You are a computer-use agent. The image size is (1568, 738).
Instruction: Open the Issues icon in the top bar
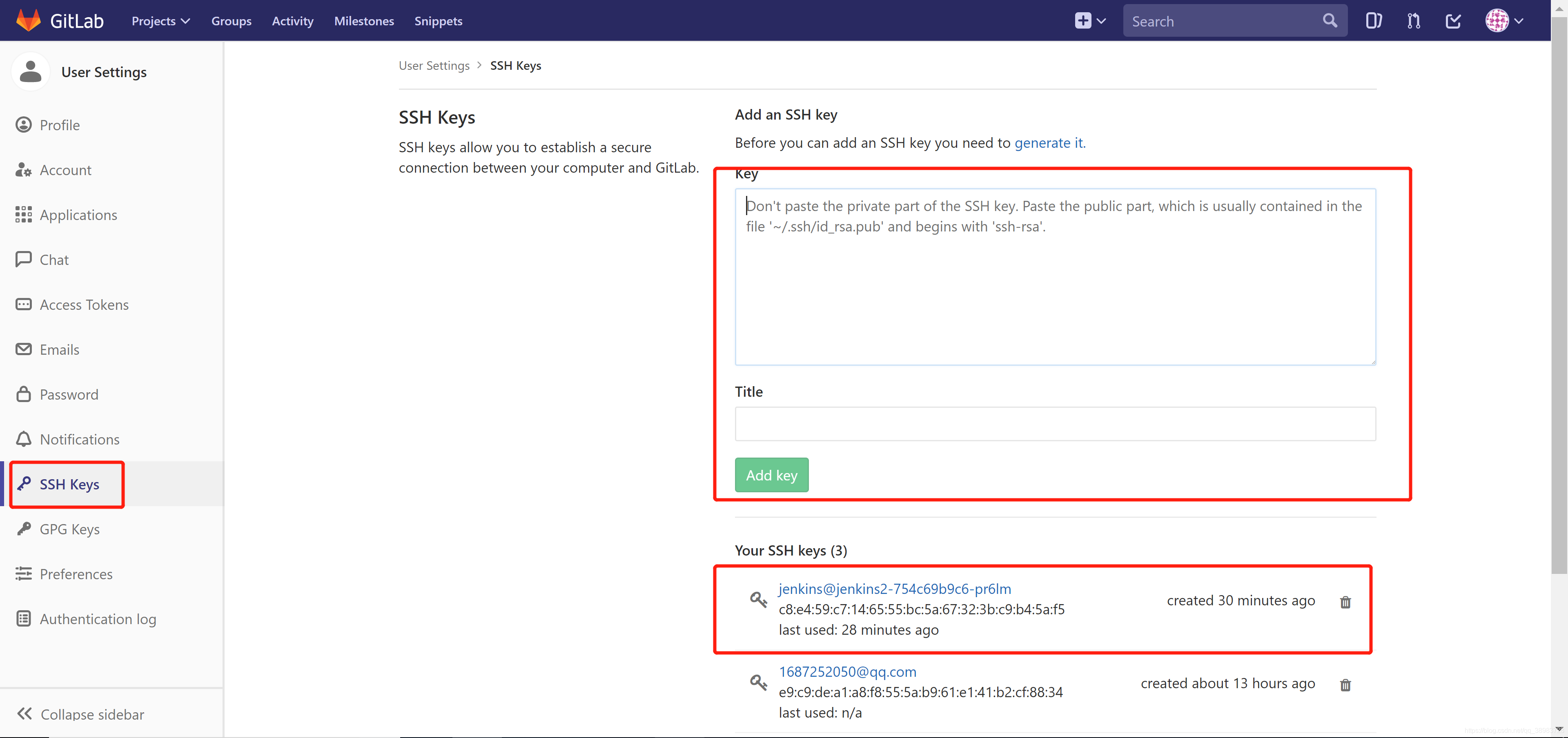pyautogui.click(x=1374, y=20)
